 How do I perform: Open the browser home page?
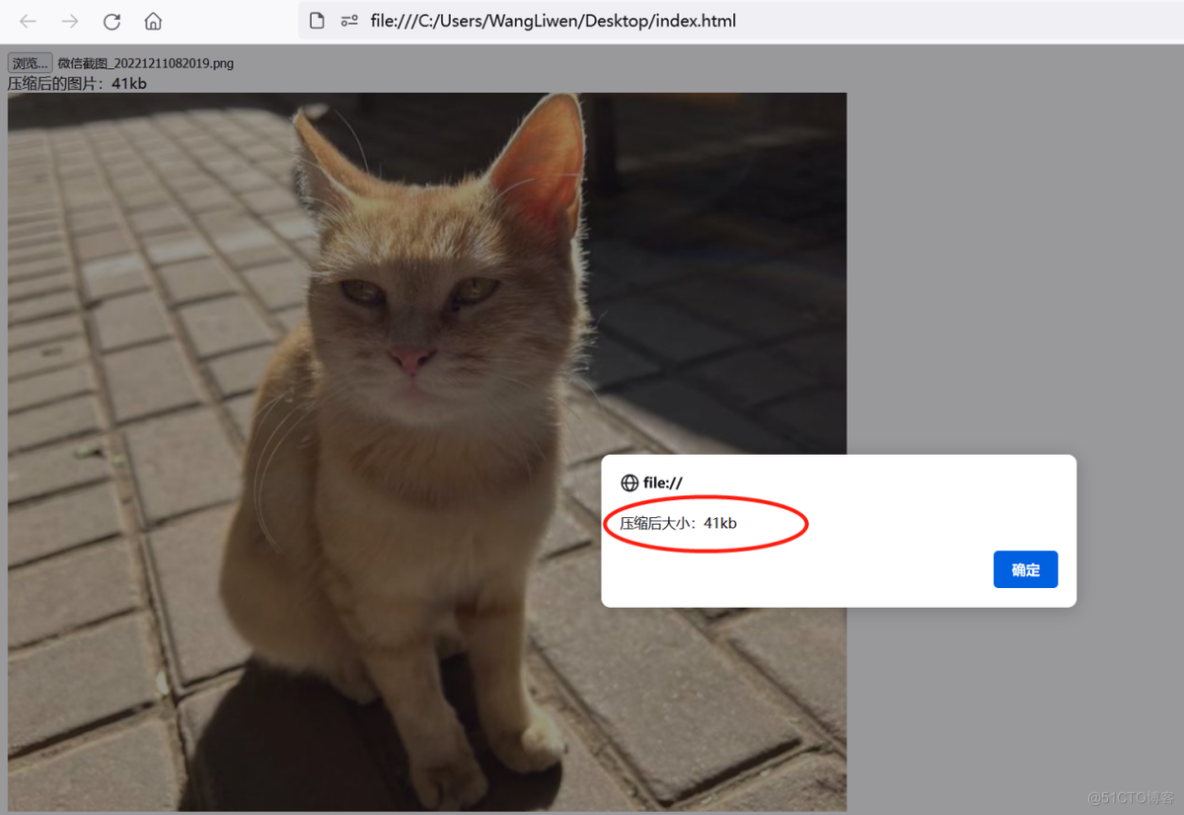coord(153,20)
